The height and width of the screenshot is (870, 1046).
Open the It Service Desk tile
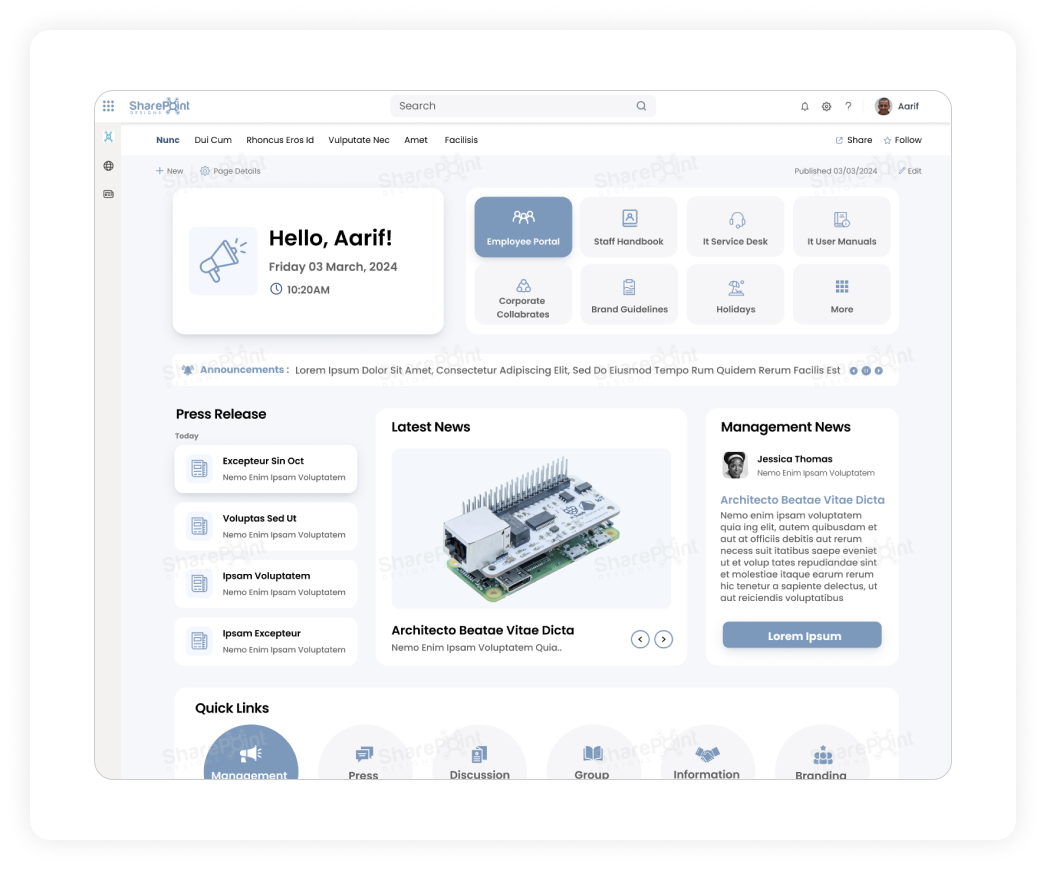(735, 226)
